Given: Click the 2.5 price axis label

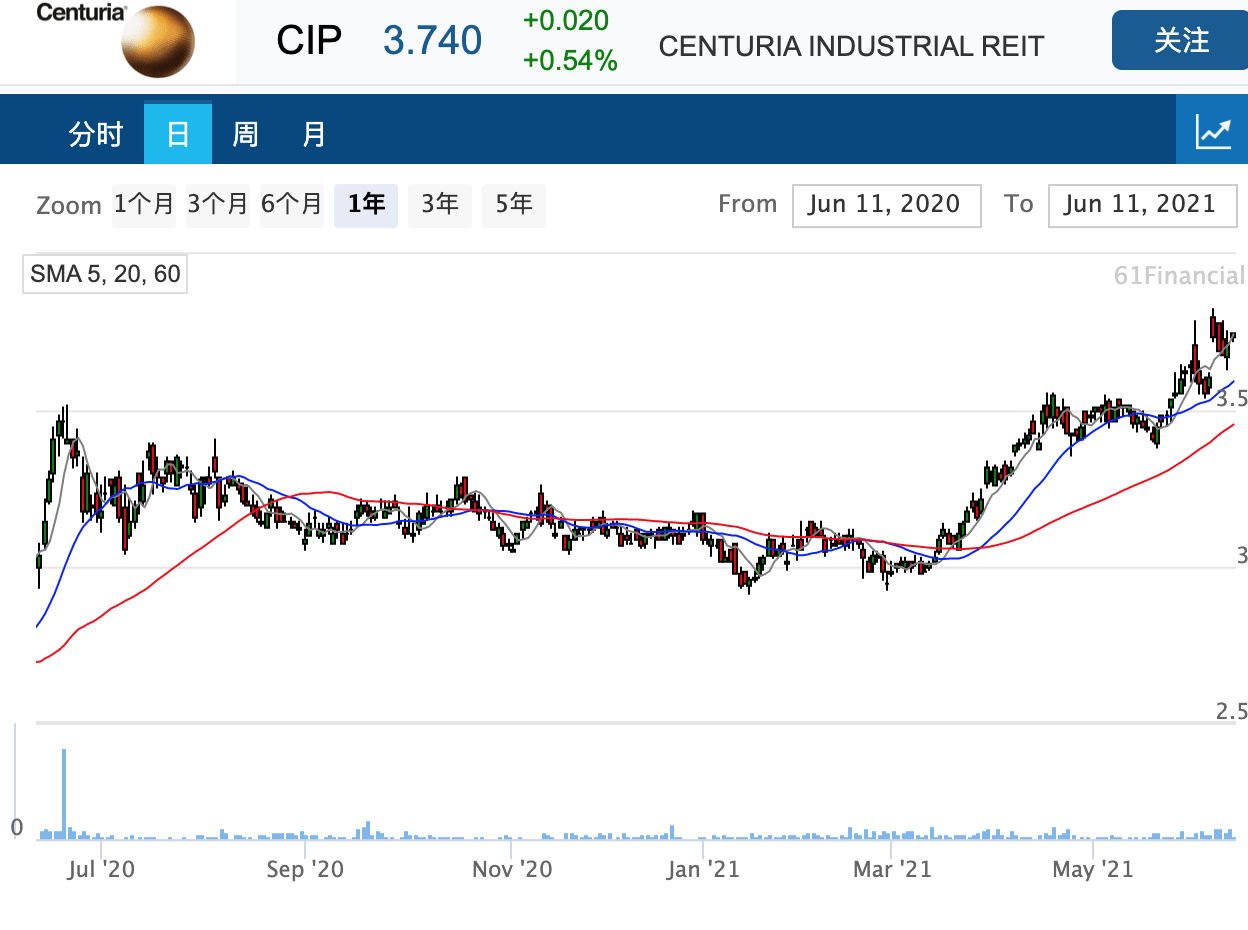Looking at the screenshot, I should pyautogui.click(x=1232, y=712).
